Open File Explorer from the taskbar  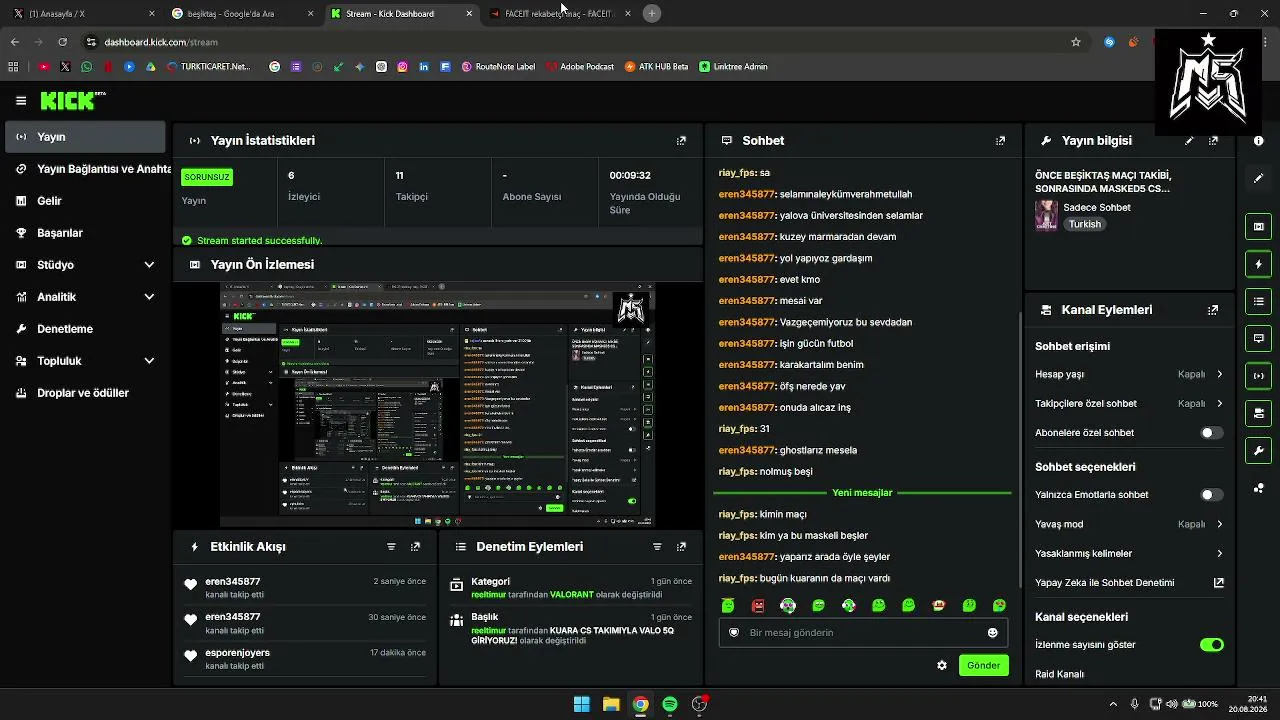[611, 704]
